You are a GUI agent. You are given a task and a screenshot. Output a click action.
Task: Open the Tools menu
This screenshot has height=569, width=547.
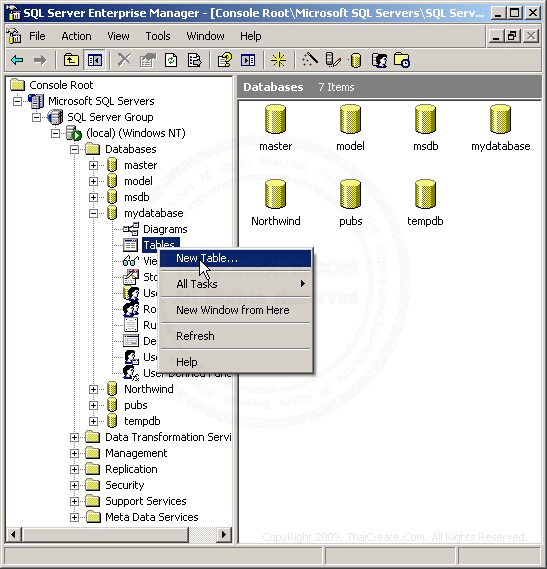[x=158, y=36]
